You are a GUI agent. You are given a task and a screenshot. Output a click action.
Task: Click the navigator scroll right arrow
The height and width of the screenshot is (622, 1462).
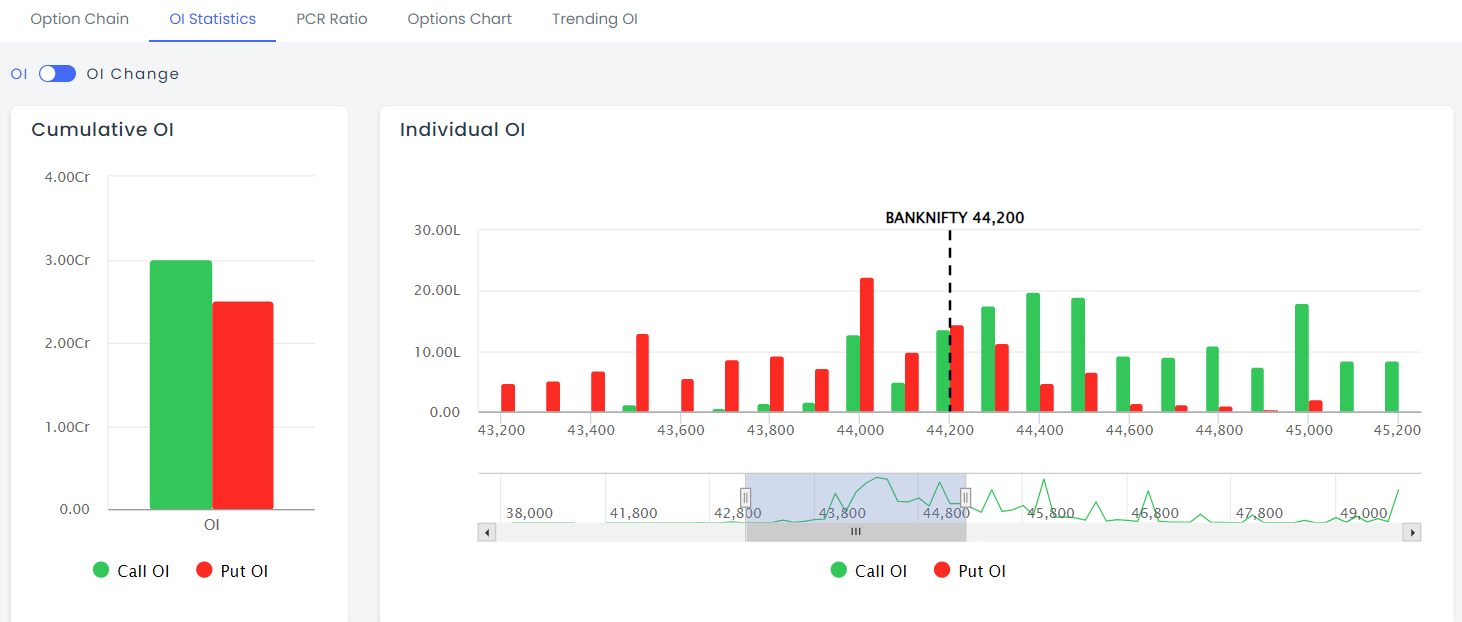tap(1412, 533)
